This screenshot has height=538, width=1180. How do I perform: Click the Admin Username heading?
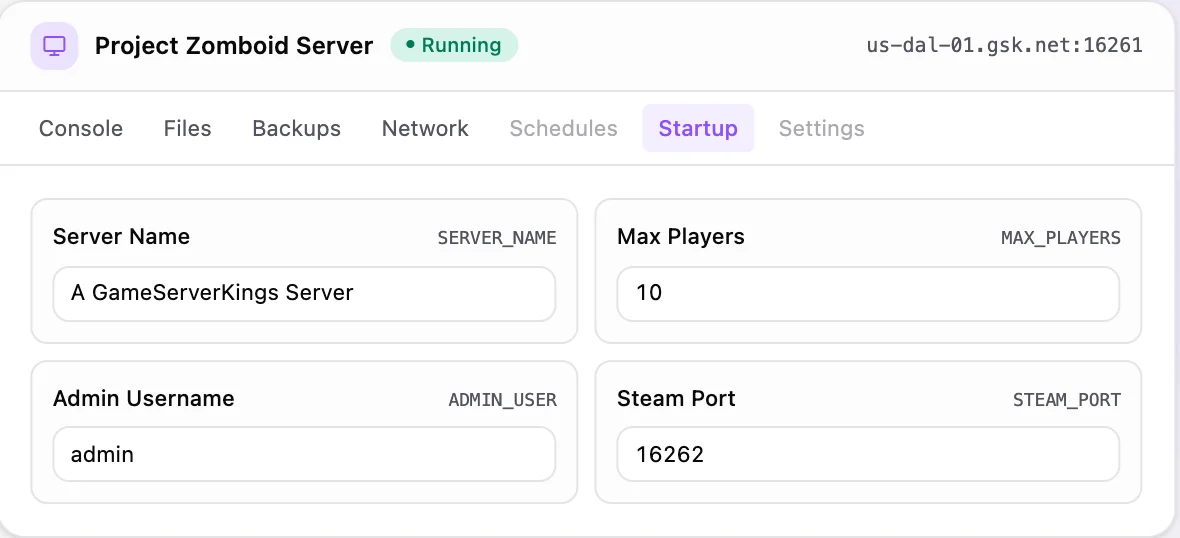144,398
